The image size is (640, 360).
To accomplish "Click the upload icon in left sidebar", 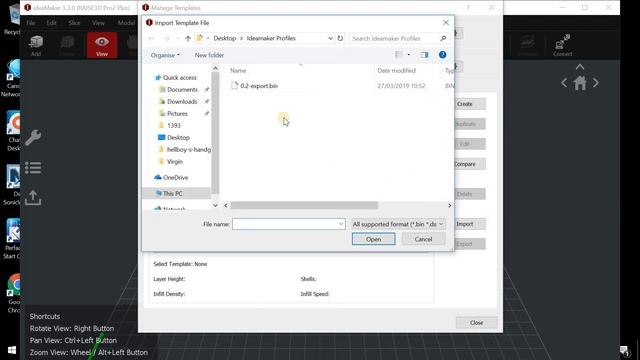I will (x=33, y=198).
